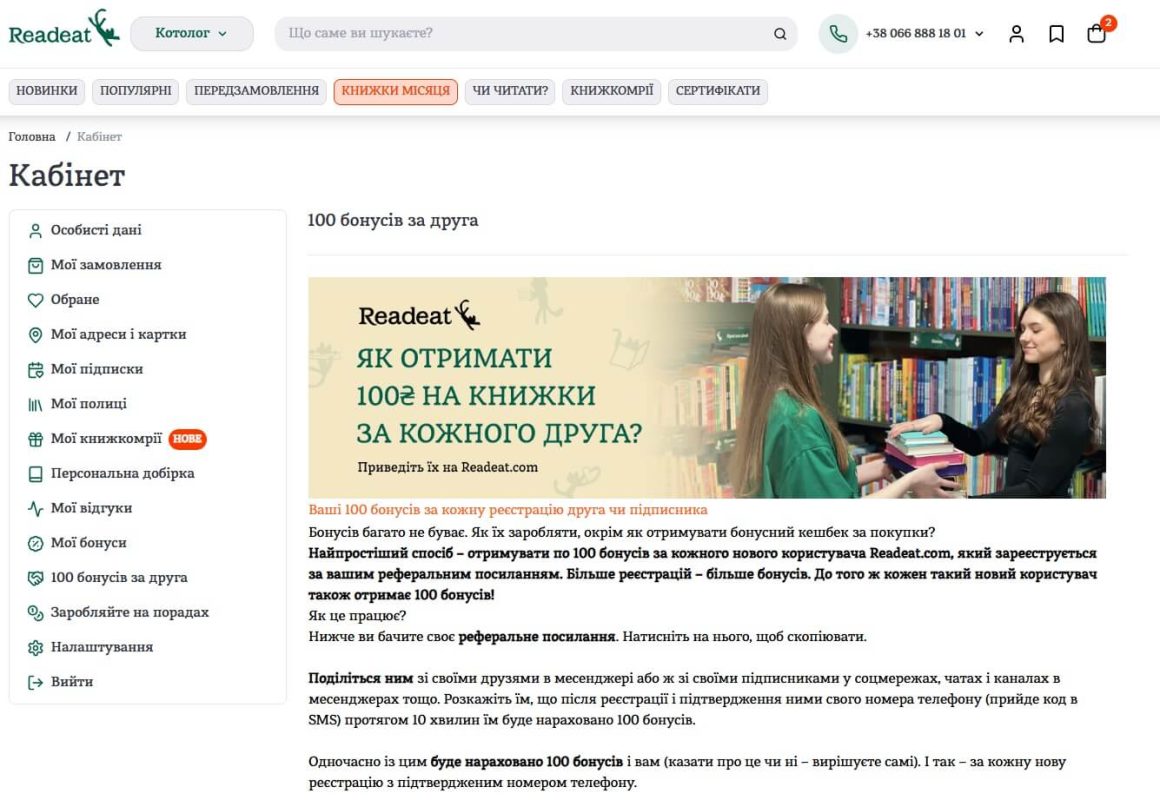The width and height of the screenshot is (1160, 807).
Task: Open the bookmarks icon in header
Action: pos(1056,33)
